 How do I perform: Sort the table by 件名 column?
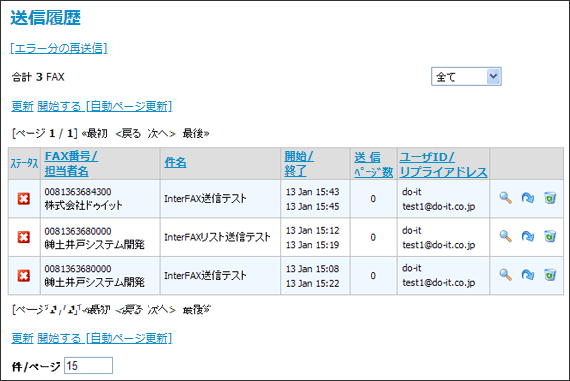click(x=175, y=162)
